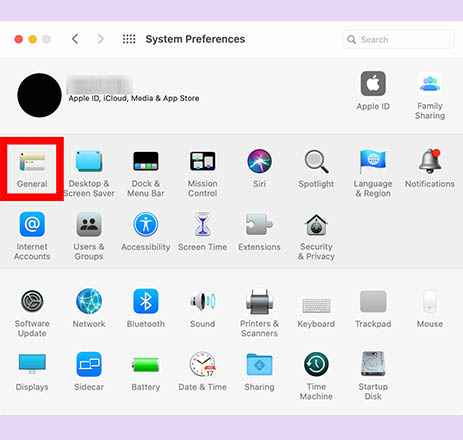463x440 pixels.
Task: Open Family Sharing settings
Action: [x=430, y=97]
